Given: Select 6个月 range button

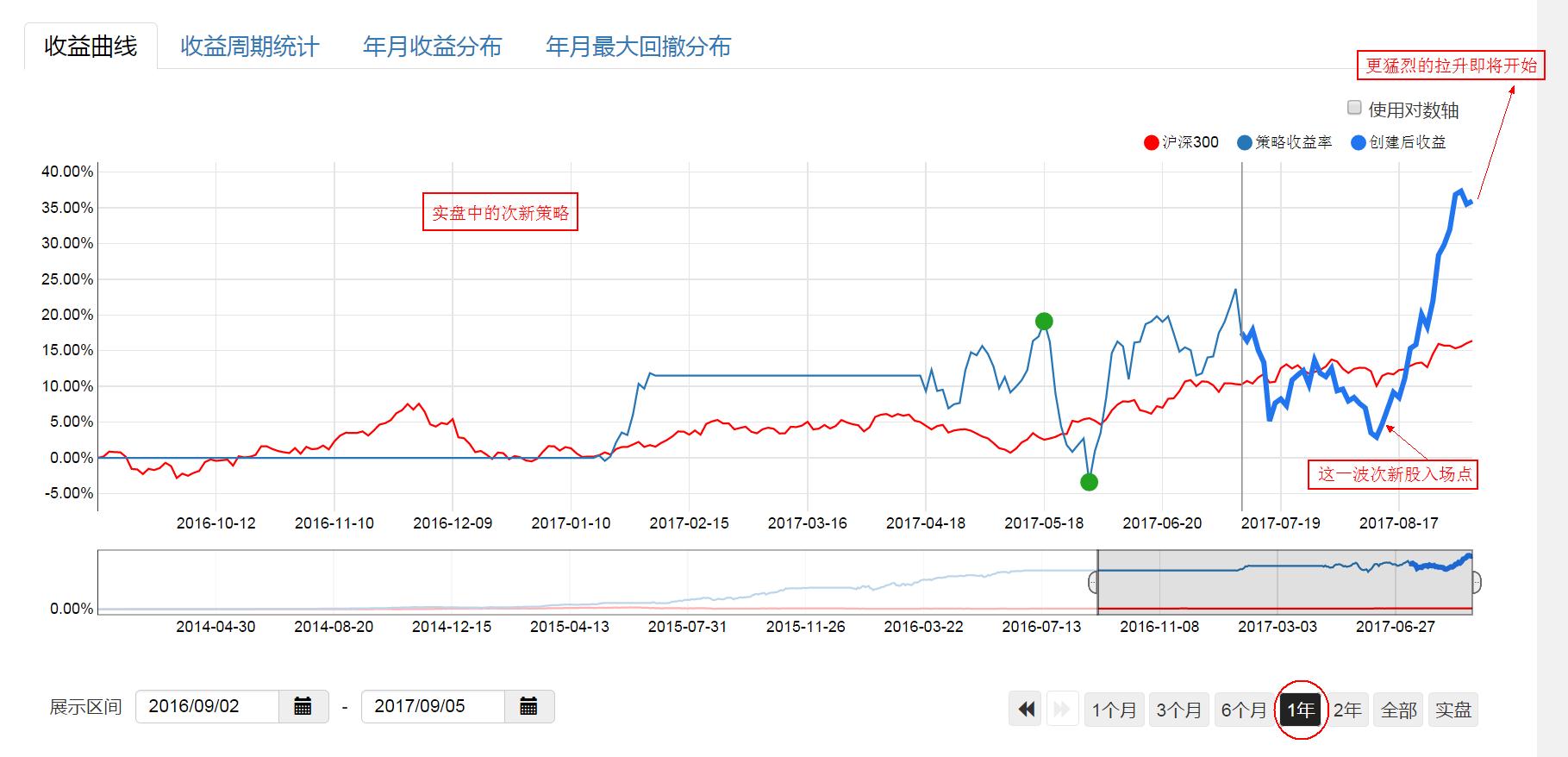Looking at the screenshot, I should 1244,710.
